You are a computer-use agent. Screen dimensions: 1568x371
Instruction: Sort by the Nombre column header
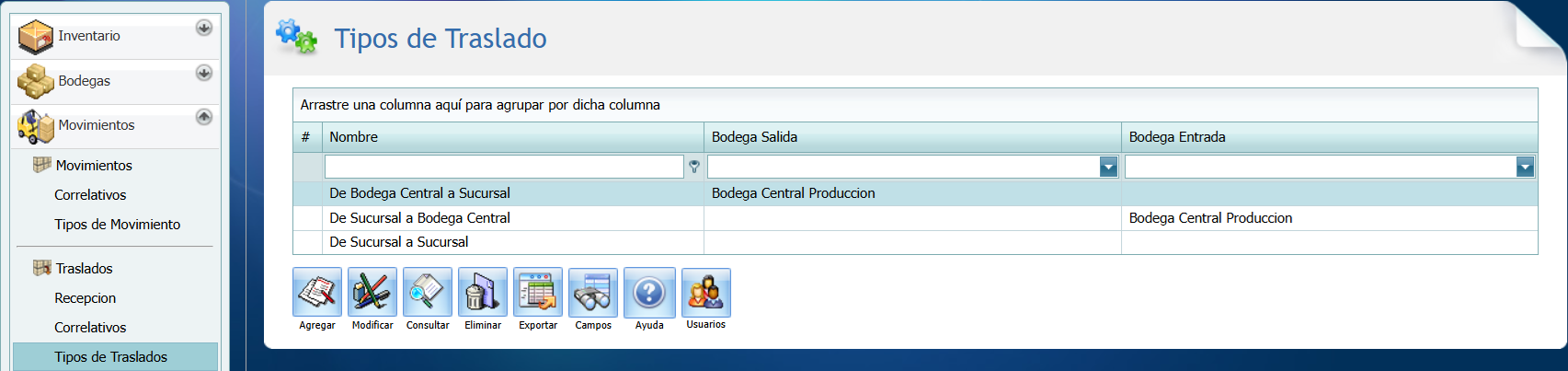click(x=354, y=137)
